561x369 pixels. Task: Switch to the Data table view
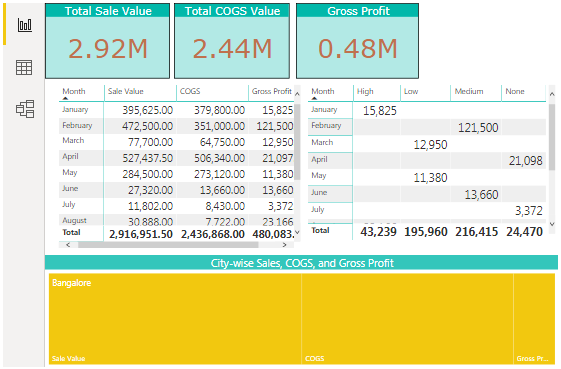coord(24,67)
